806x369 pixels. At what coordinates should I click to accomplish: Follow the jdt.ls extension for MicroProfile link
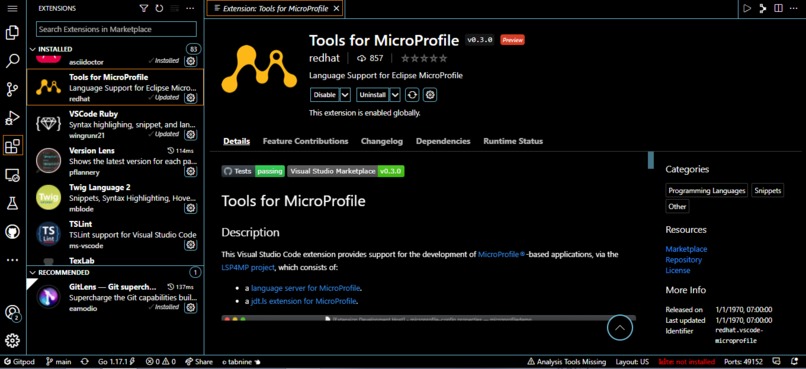click(304, 301)
